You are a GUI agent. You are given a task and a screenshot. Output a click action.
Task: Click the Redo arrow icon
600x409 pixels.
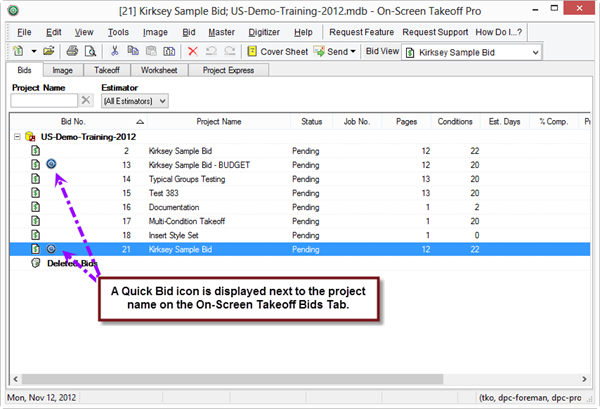[230, 51]
